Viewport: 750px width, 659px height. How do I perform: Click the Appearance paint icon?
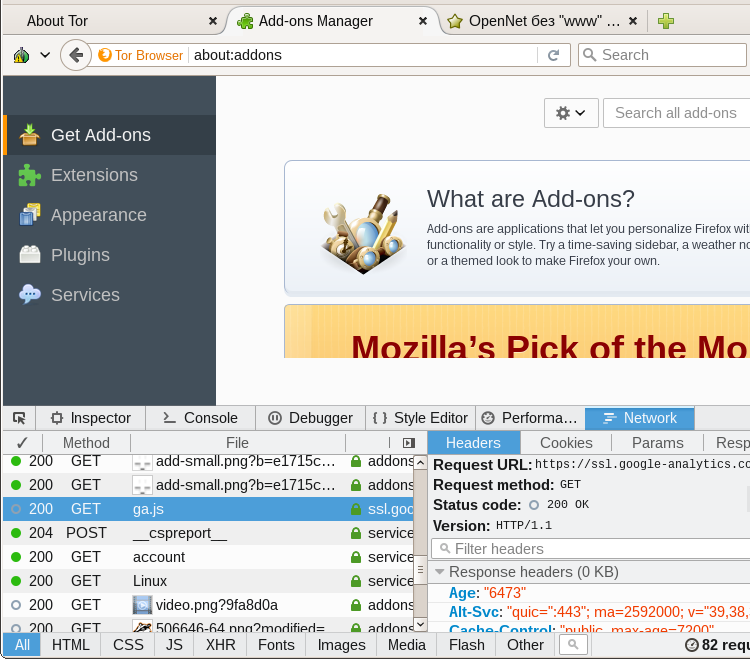click(x=30, y=215)
